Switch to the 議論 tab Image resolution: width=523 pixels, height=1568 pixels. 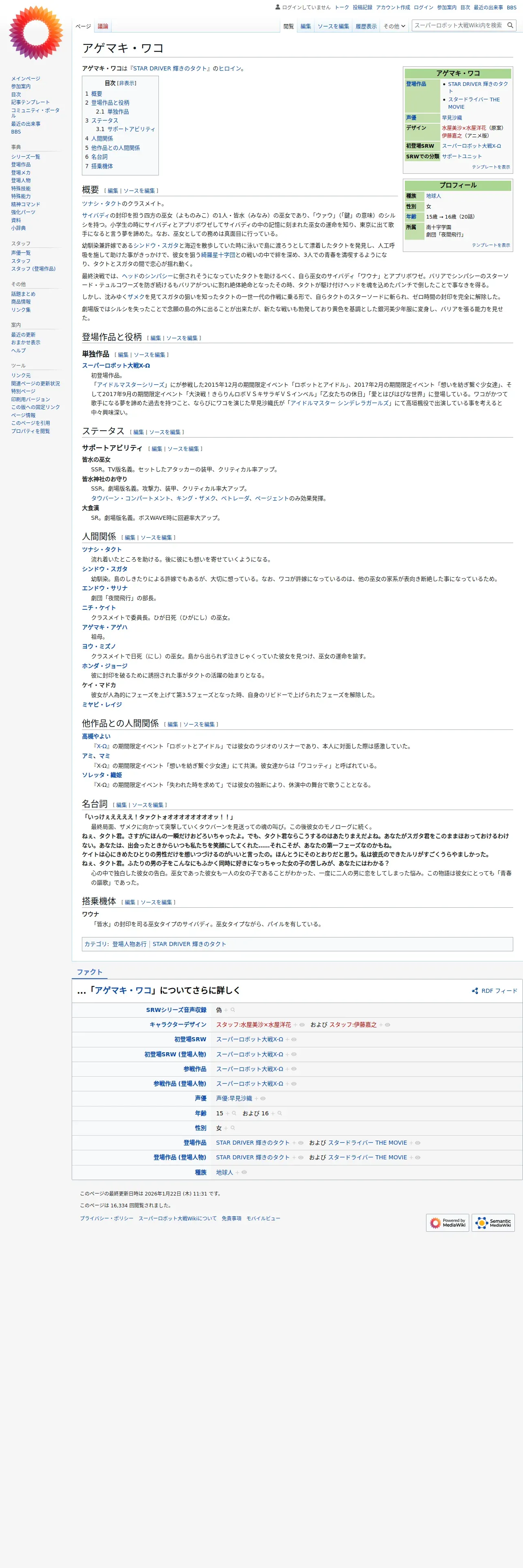point(103,26)
